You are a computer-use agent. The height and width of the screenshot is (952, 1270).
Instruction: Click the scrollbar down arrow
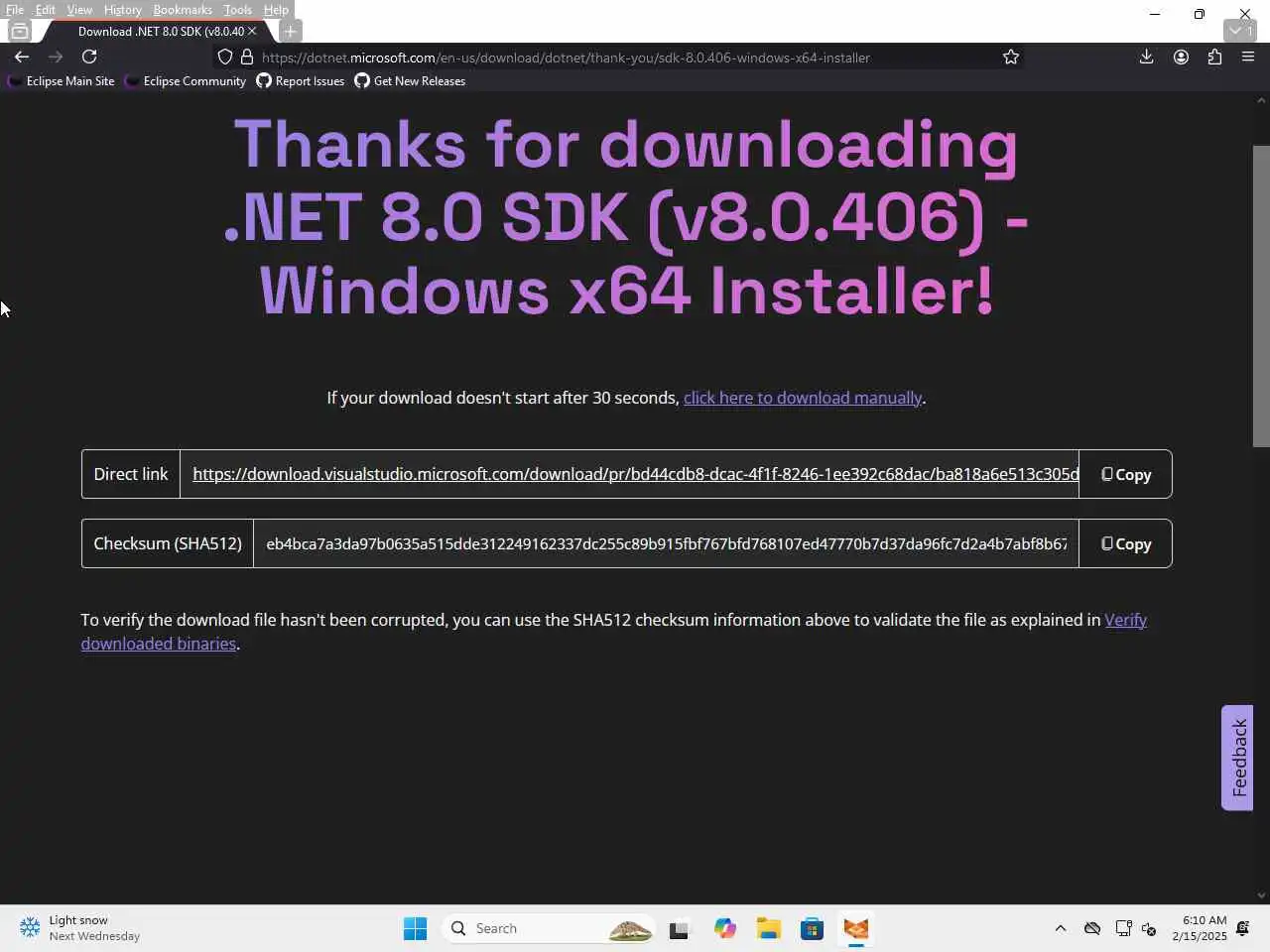(x=1261, y=894)
